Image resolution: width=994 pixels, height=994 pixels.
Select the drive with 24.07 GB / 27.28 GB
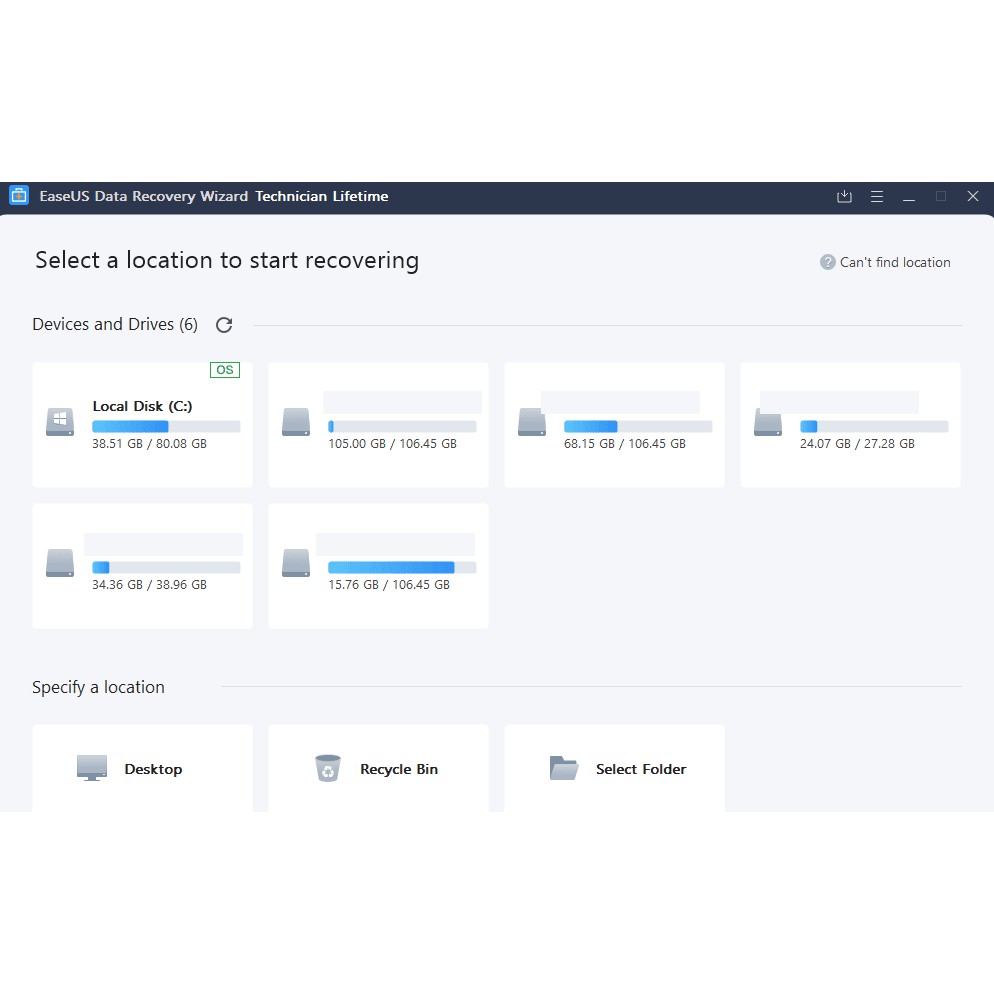tap(850, 425)
